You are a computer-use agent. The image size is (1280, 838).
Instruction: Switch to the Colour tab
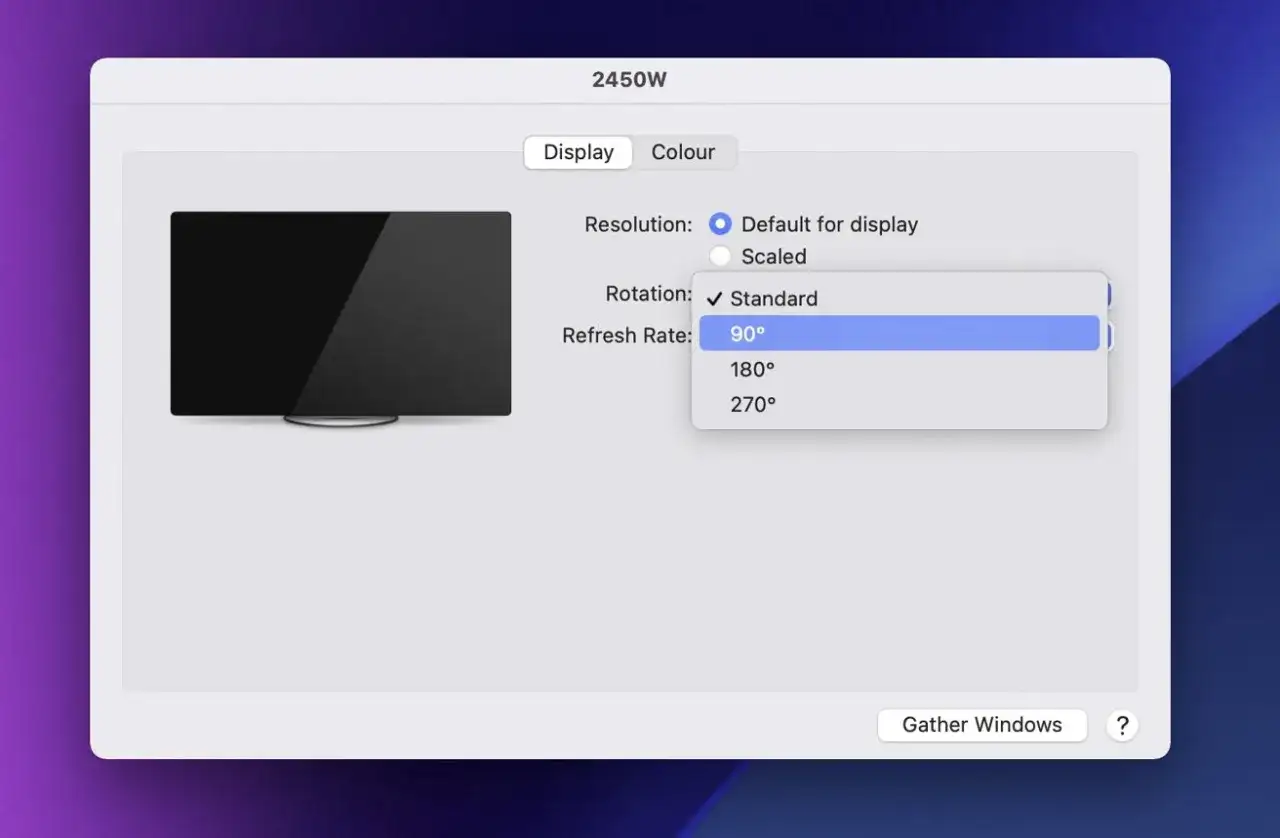click(683, 152)
